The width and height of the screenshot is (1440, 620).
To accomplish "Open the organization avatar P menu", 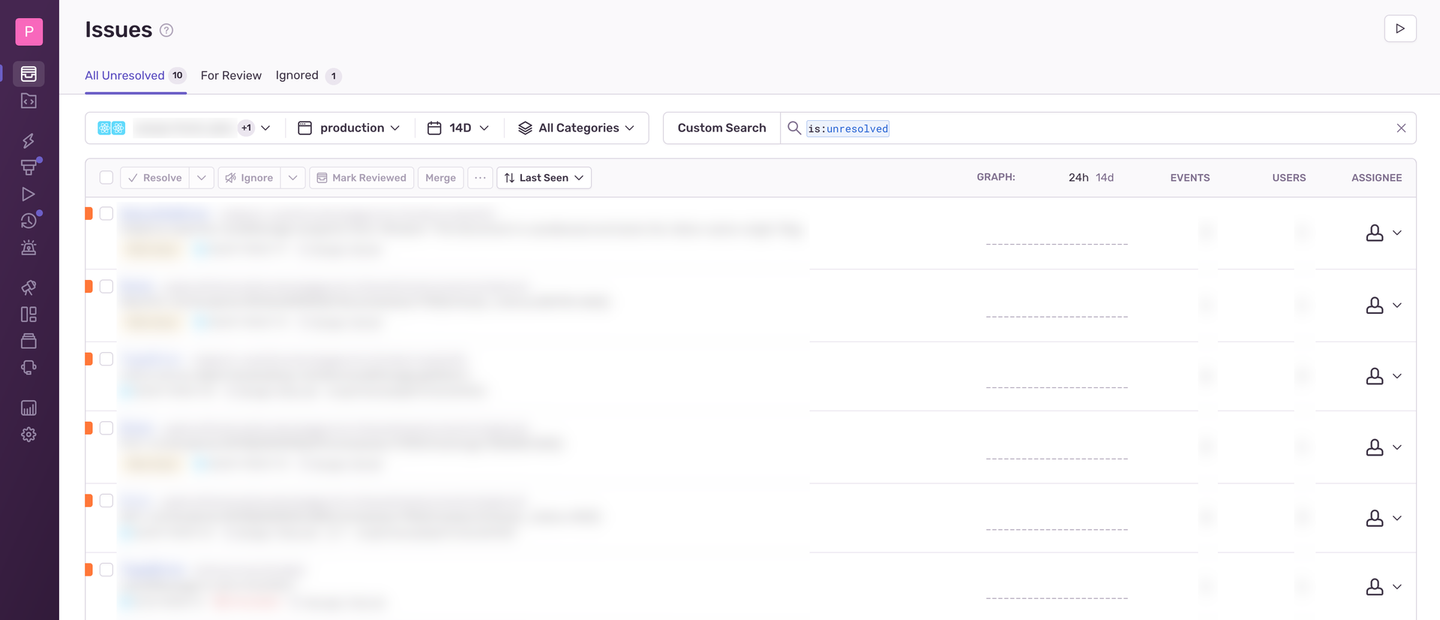I will [x=29, y=32].
